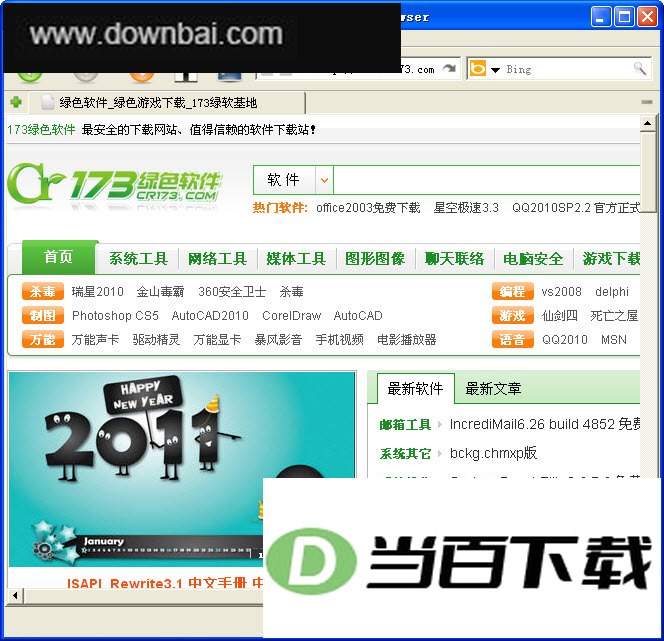This screenshot has width=664, height=641.
Task: Click into the site search input field
Action: tap(487, 180)
